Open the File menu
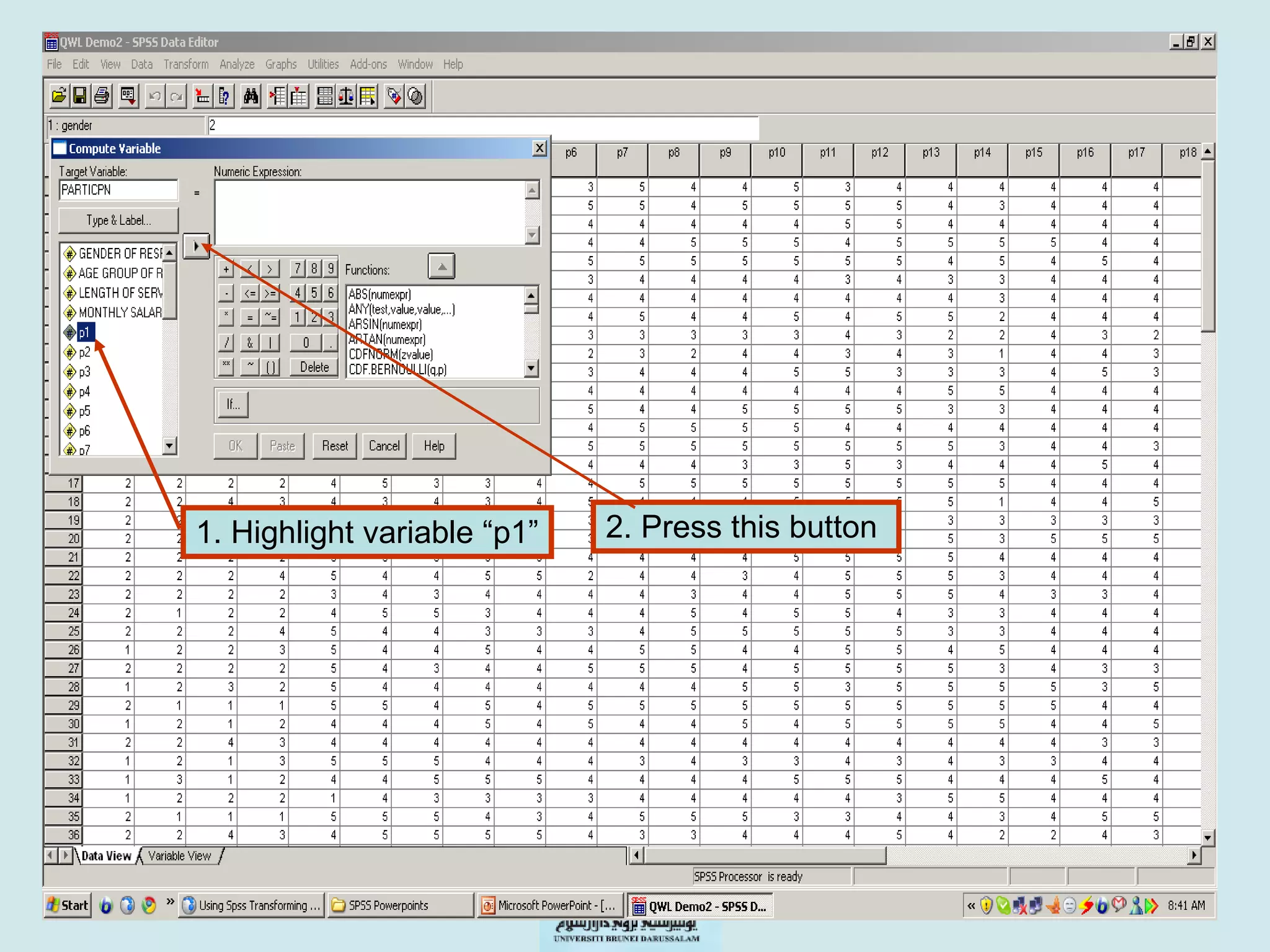Viewport: 1270px width, 952px height. tap(54, 64)
